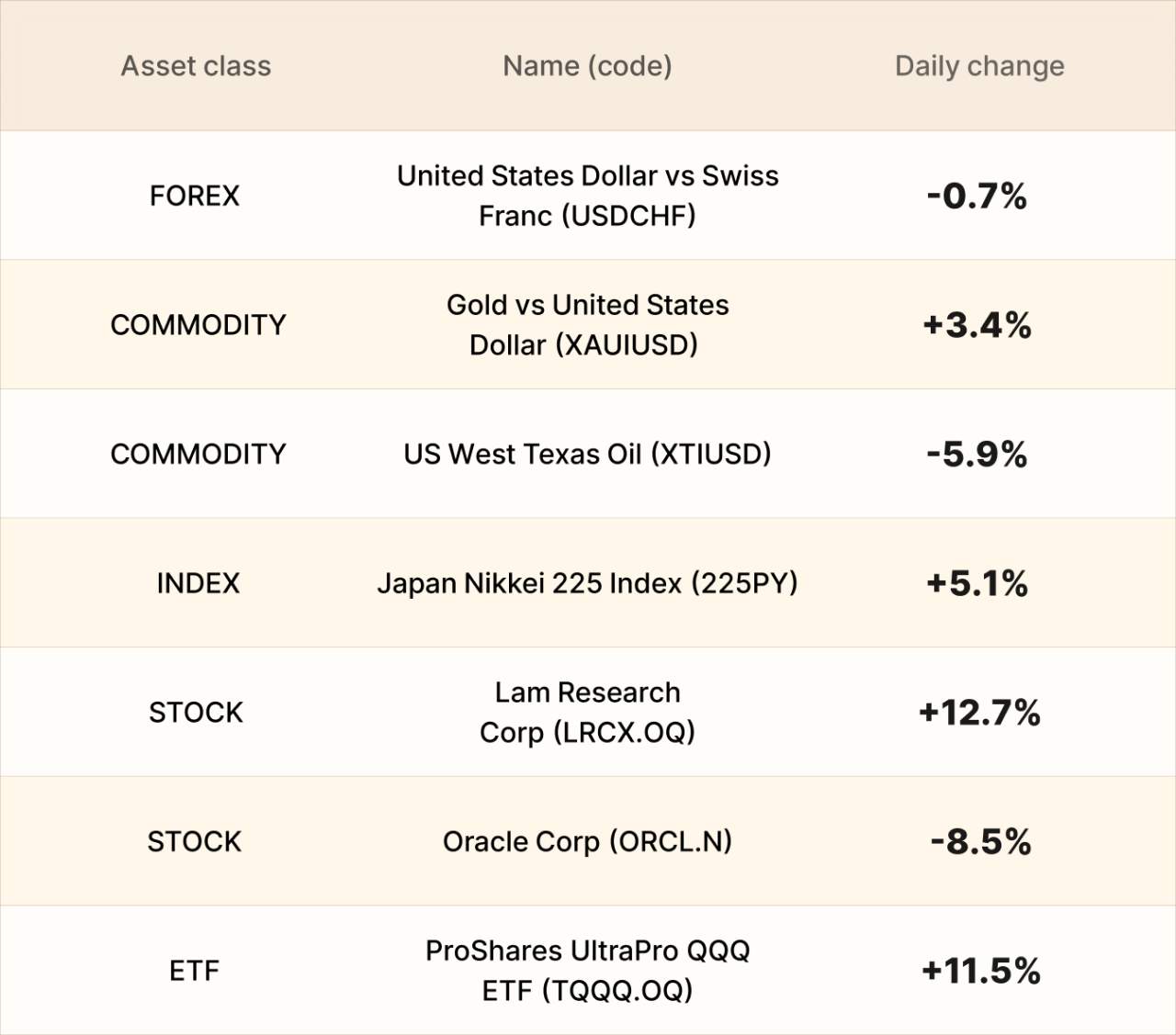
Task: Select Gold vs United States Dollar row
Action: [x=588, y=325]
